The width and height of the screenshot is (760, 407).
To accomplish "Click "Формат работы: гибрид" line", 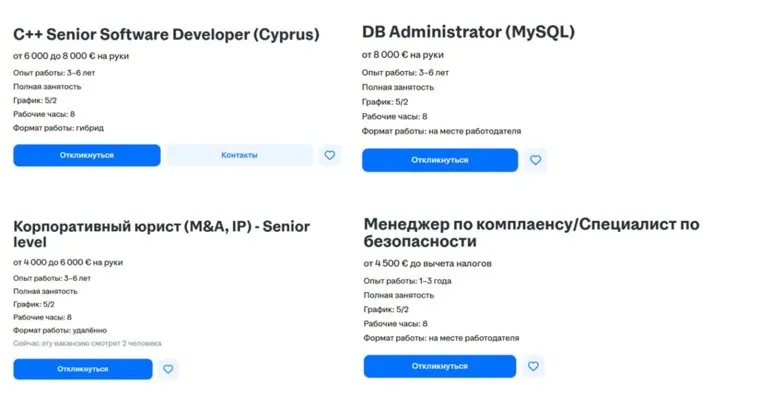I will pyautogui.click(x=58, y=128).
